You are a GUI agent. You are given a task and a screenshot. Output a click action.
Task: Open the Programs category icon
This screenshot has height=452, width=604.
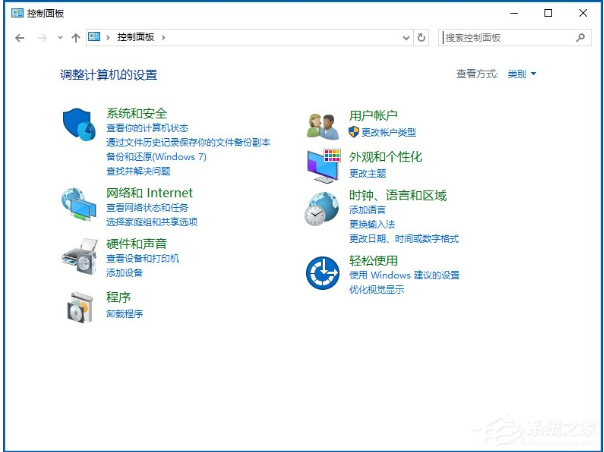(x=79, y=307)
